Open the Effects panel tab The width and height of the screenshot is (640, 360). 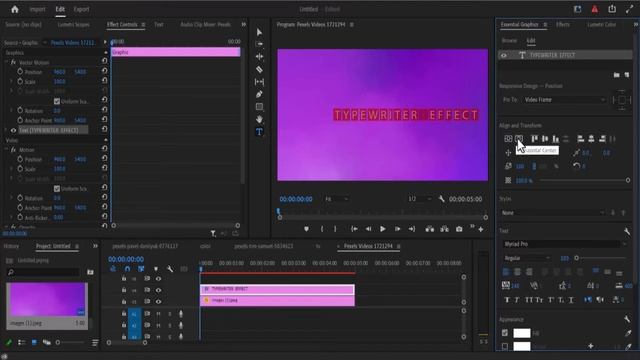click(562, 24)
